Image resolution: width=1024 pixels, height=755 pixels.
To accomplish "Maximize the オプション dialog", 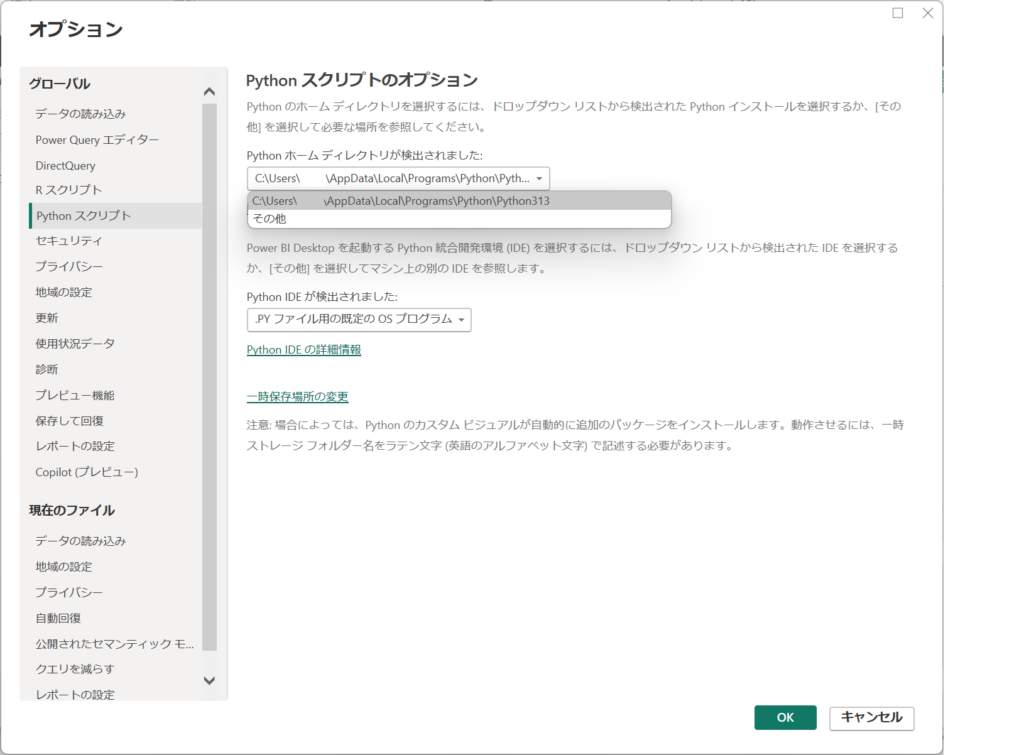I will 898,13.
